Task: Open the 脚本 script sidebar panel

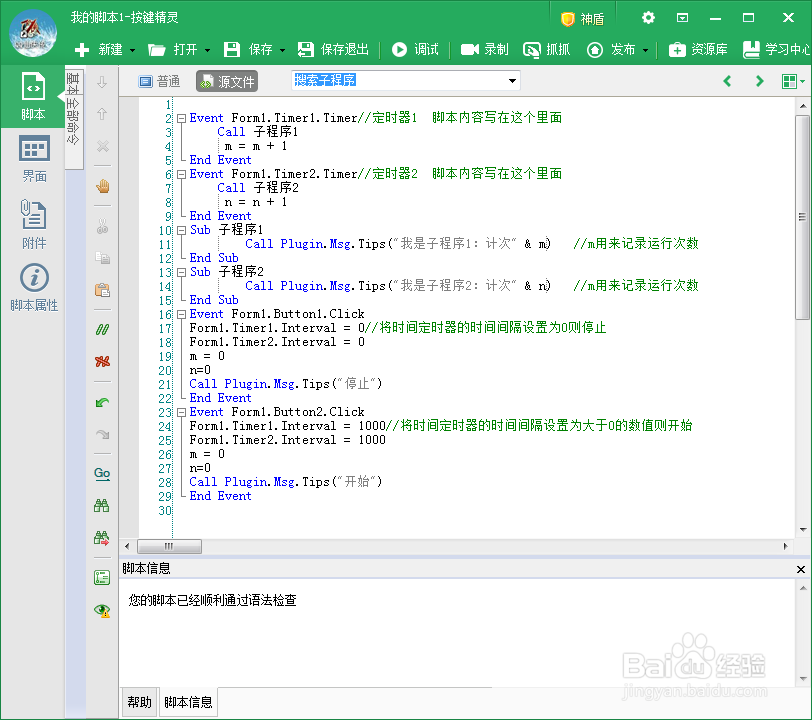Action: [x=33, y=96]
